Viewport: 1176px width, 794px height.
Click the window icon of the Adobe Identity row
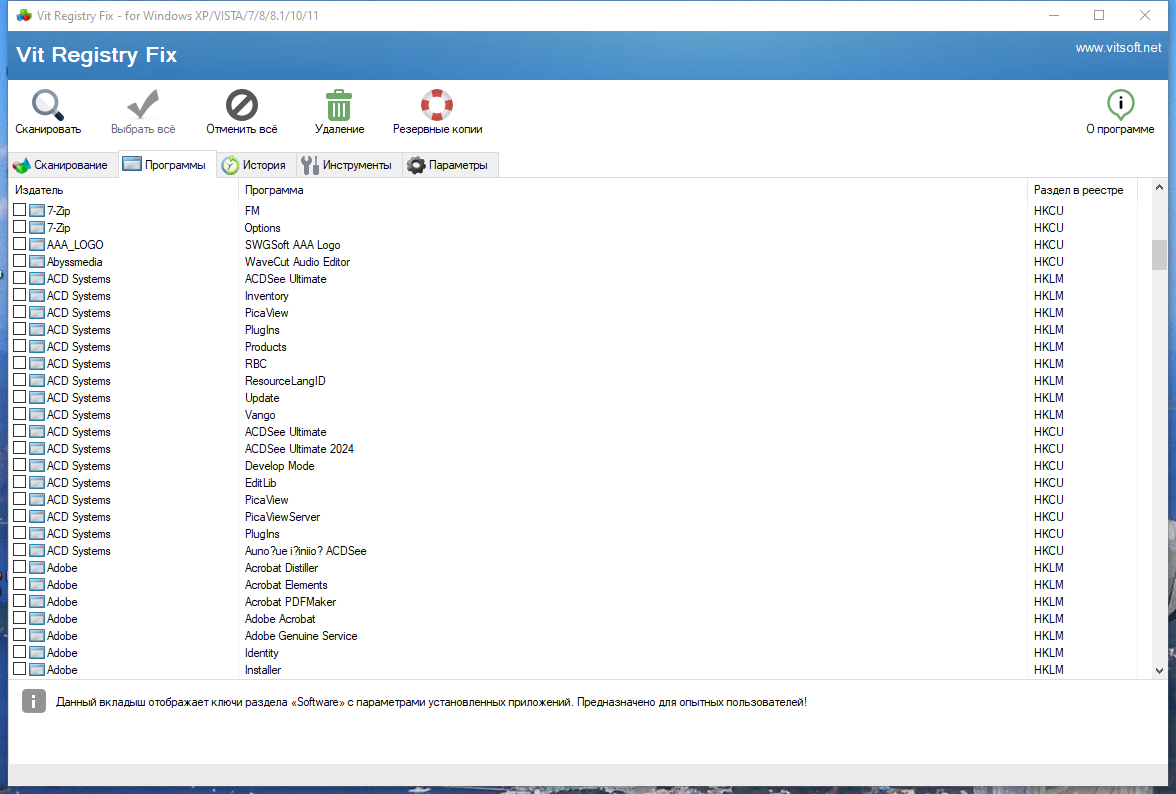click(x=37, y=652)
